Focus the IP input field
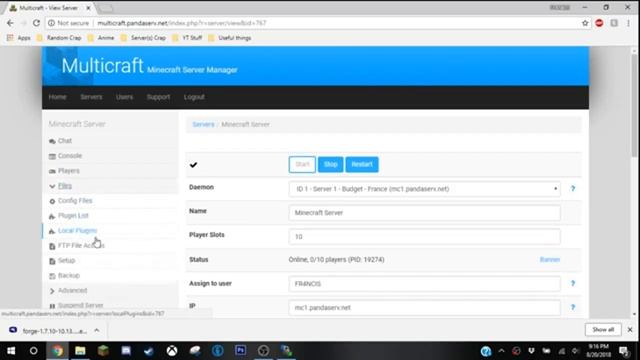The width and height of the screenshot is (640, 360). click(x=424, y=307)
